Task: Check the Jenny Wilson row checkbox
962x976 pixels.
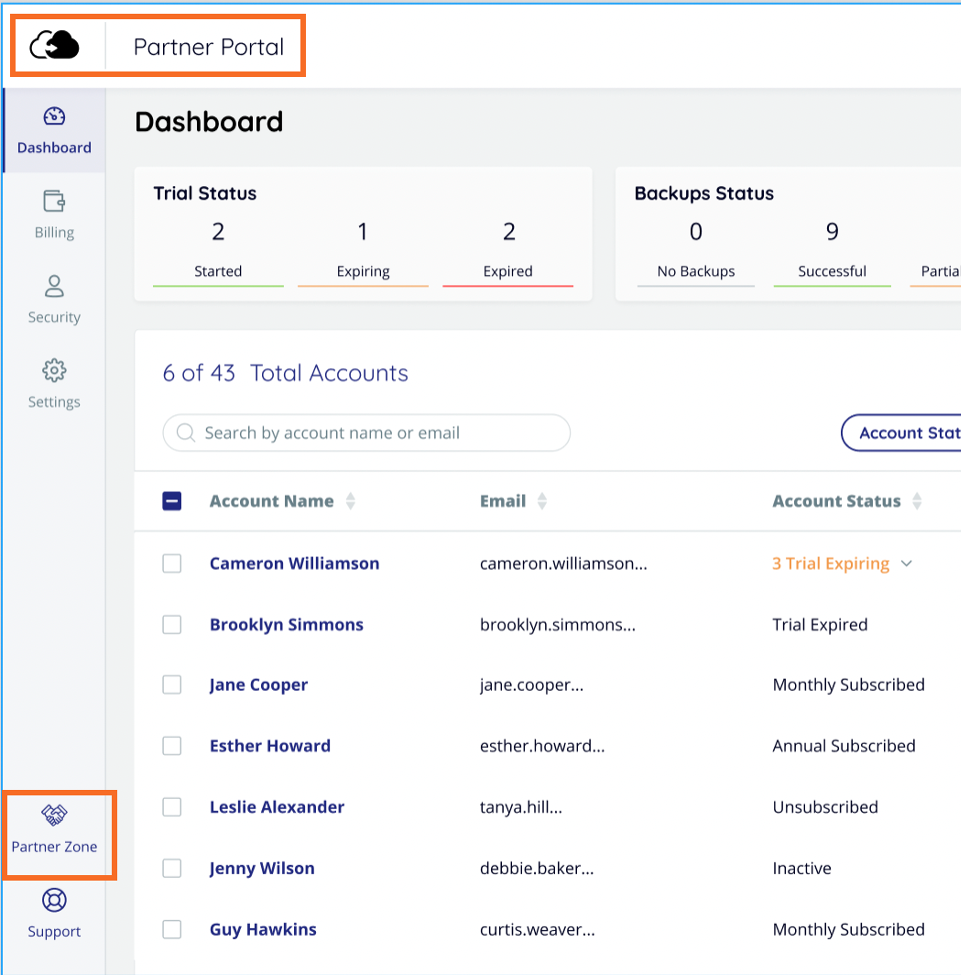Action: [172, 868]
